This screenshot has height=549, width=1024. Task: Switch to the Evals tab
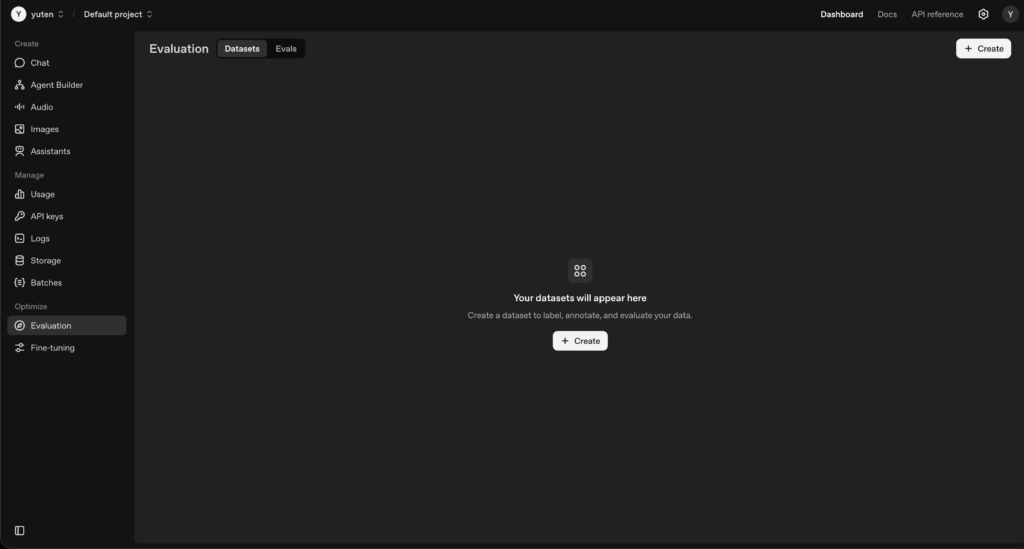[286, 48]
